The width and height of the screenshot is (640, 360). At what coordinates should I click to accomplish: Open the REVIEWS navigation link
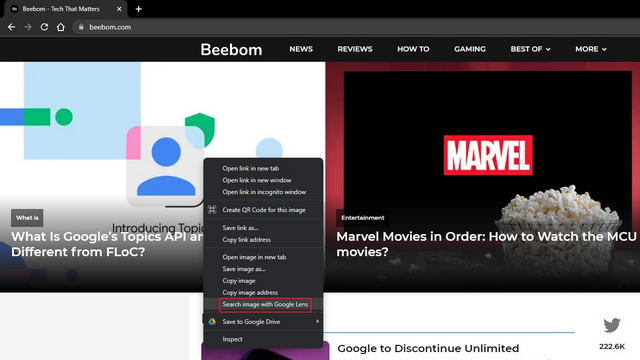355,49
